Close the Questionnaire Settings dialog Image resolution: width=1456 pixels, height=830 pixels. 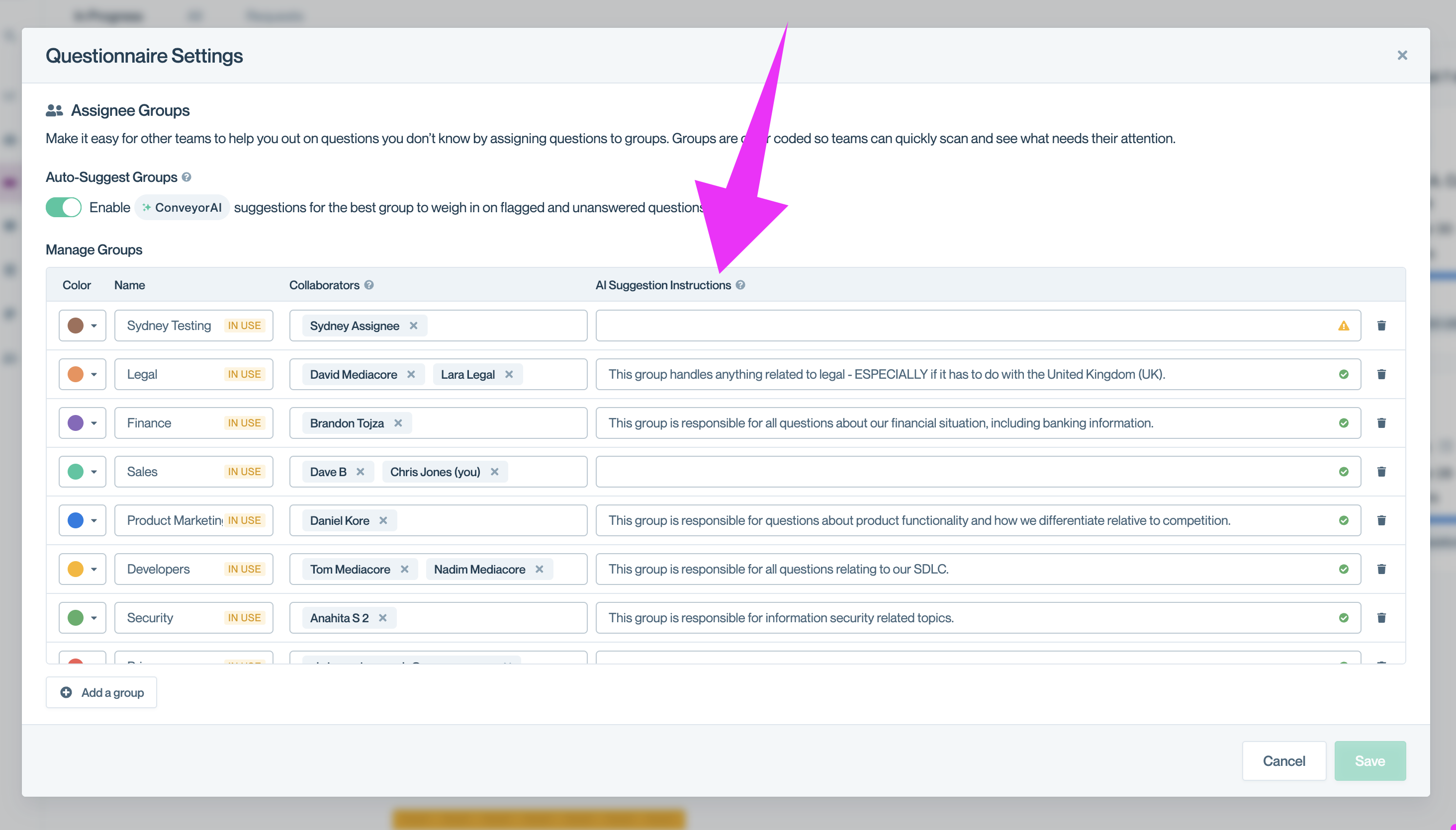tap(1402, 55)
